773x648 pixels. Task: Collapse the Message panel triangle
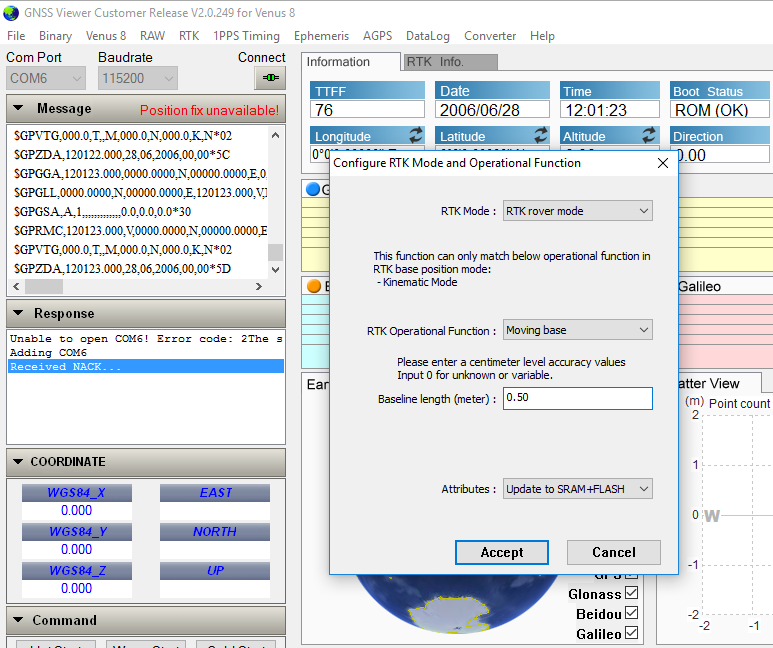[18, 109]
